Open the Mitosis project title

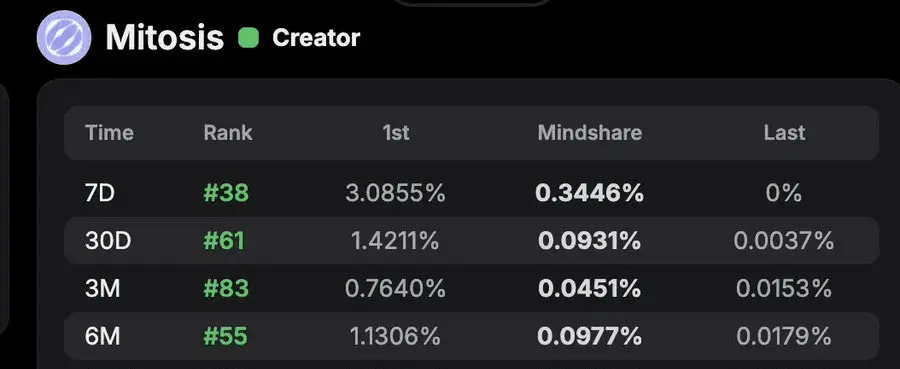point(165,38)
